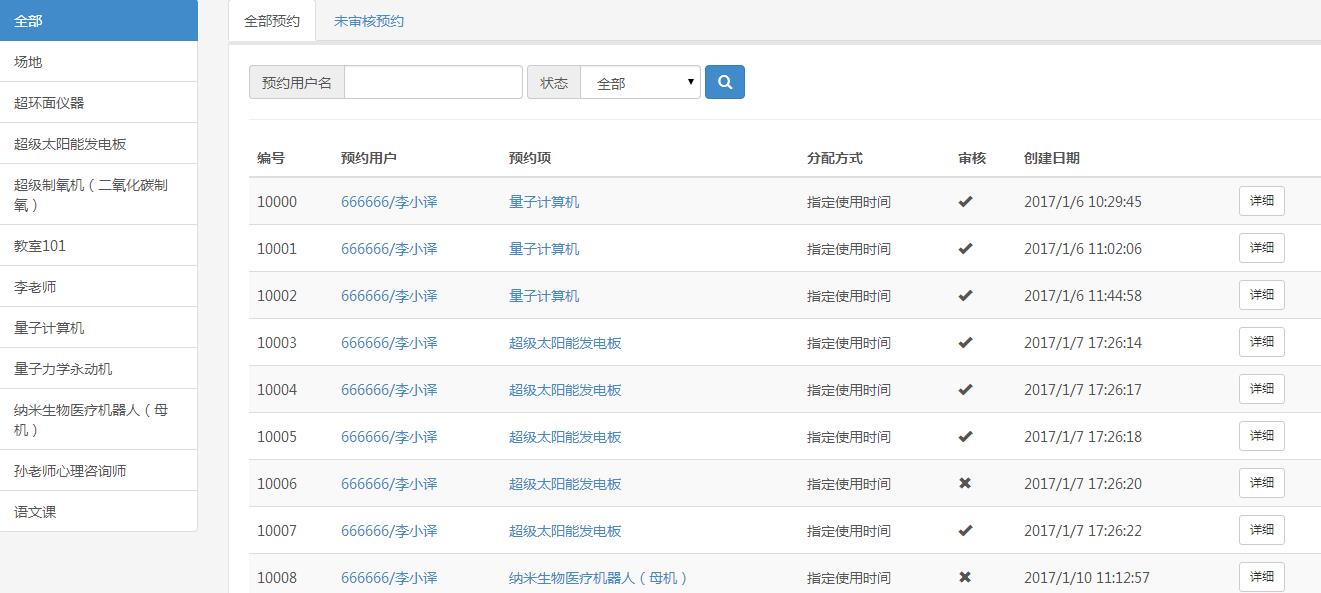Click the blue search magnifier button
The height and width of the screenshot is (593, 1321).
click(x=725, y=82)
